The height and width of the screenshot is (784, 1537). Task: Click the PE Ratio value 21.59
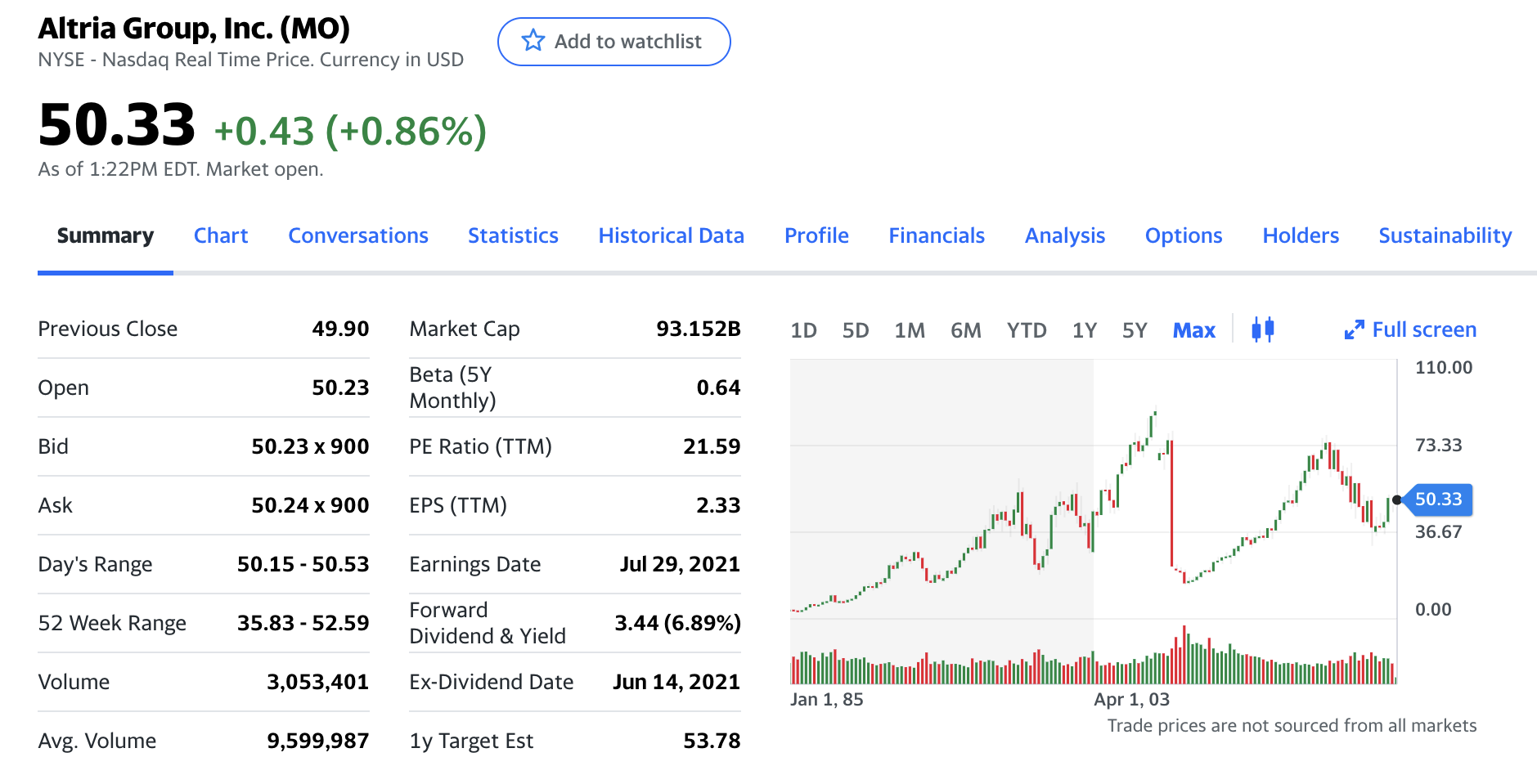pyautogui.click(x=712, y=446)
